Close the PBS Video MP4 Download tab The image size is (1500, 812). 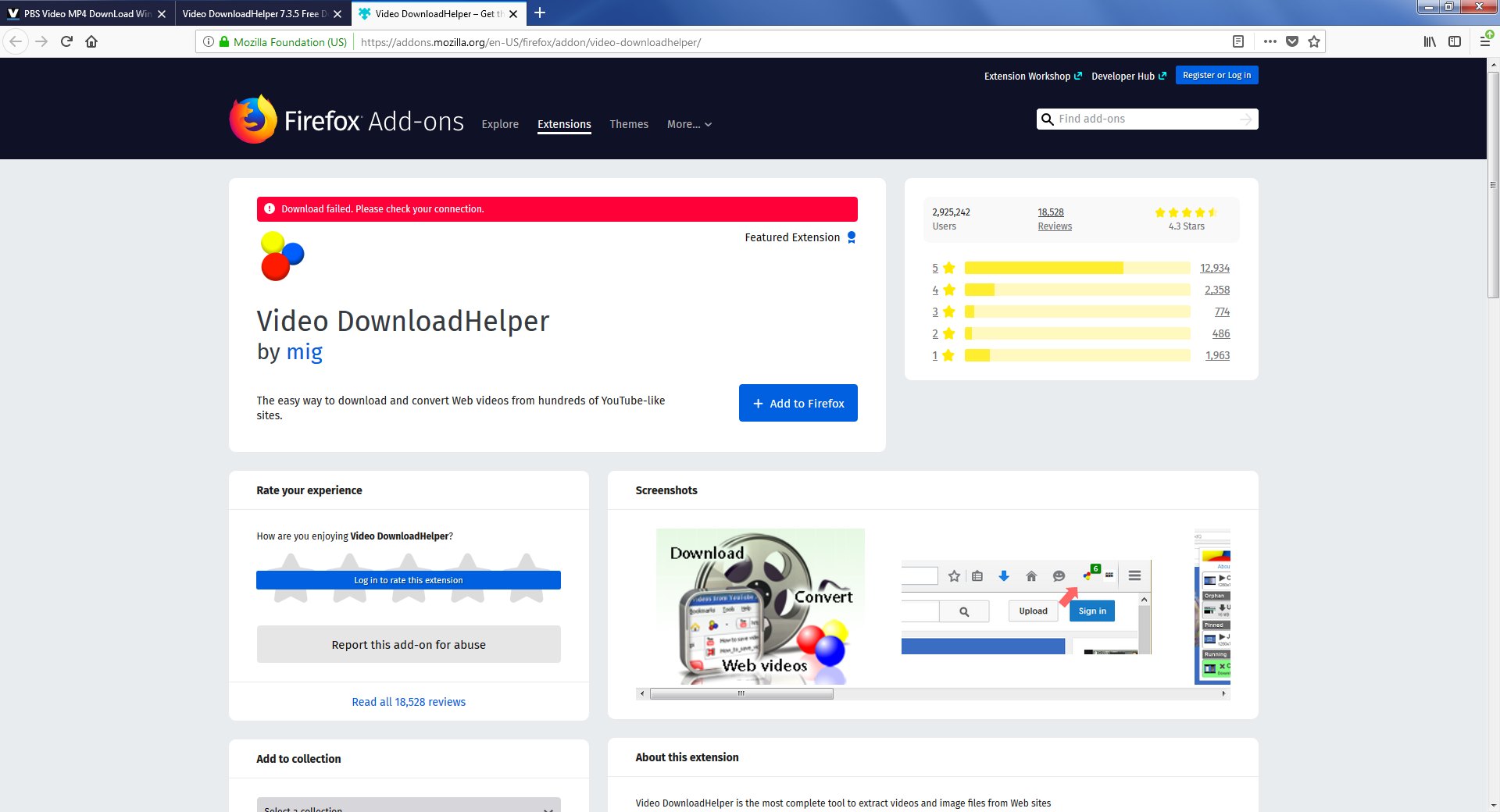(x=162, y=14)
